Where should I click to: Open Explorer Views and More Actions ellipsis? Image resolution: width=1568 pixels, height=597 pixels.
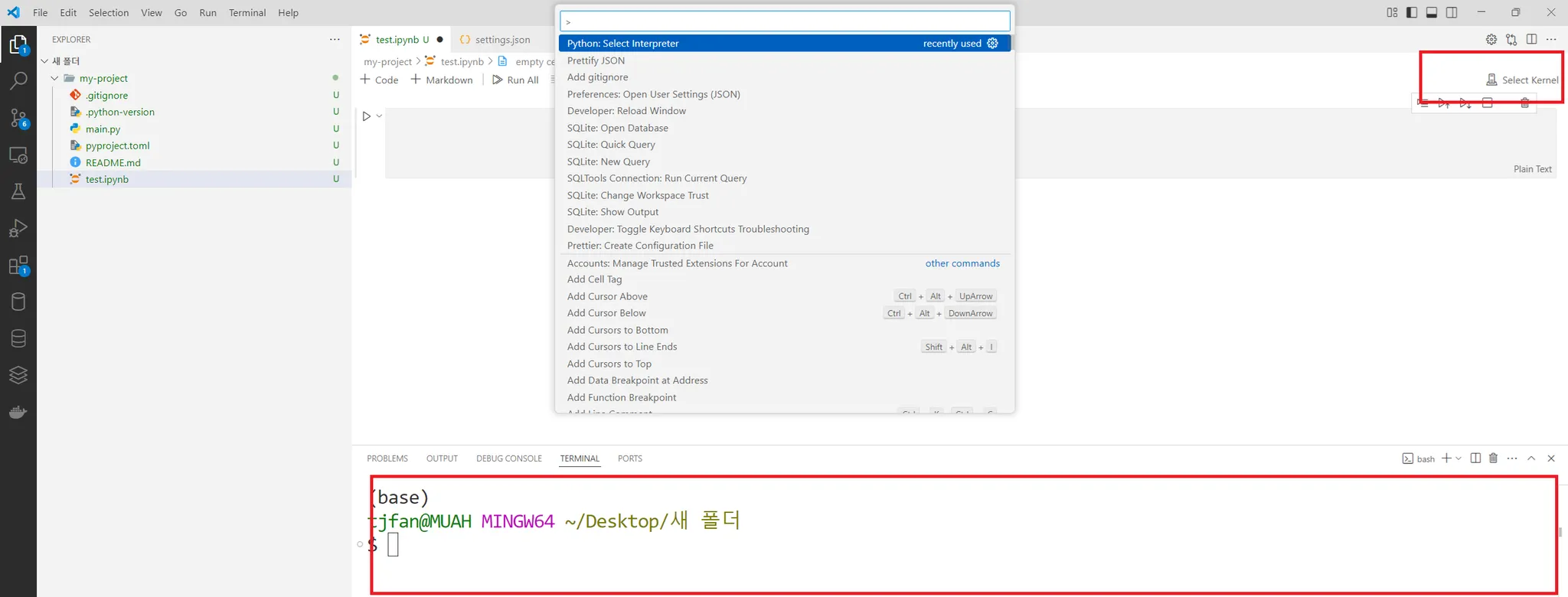pos(335,39)
